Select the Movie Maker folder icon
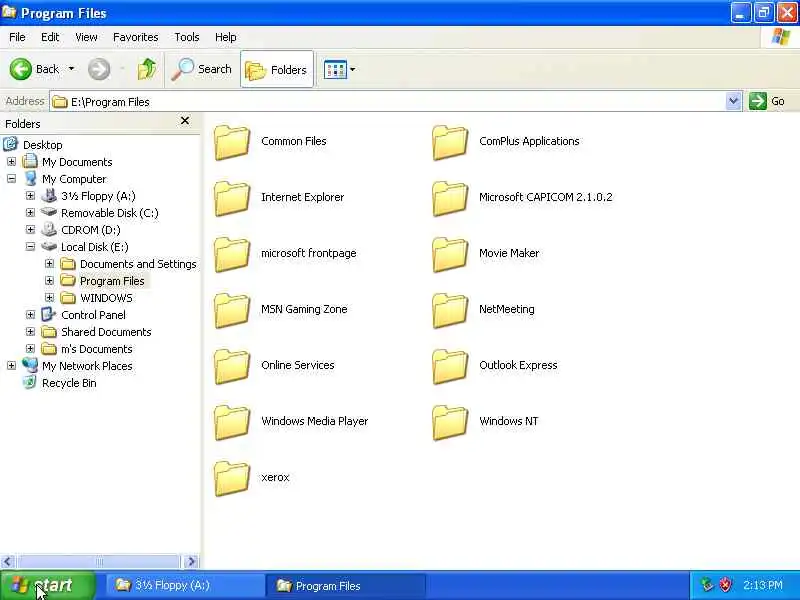The image size is (800, 600). (x=449, y=255)
